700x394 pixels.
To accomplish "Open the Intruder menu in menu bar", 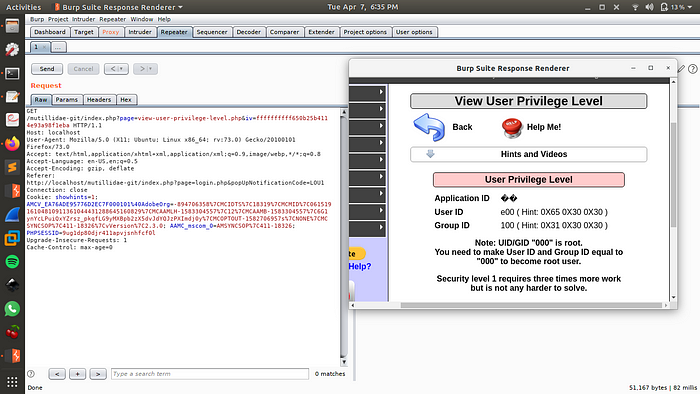I will [x=83, y=19].
